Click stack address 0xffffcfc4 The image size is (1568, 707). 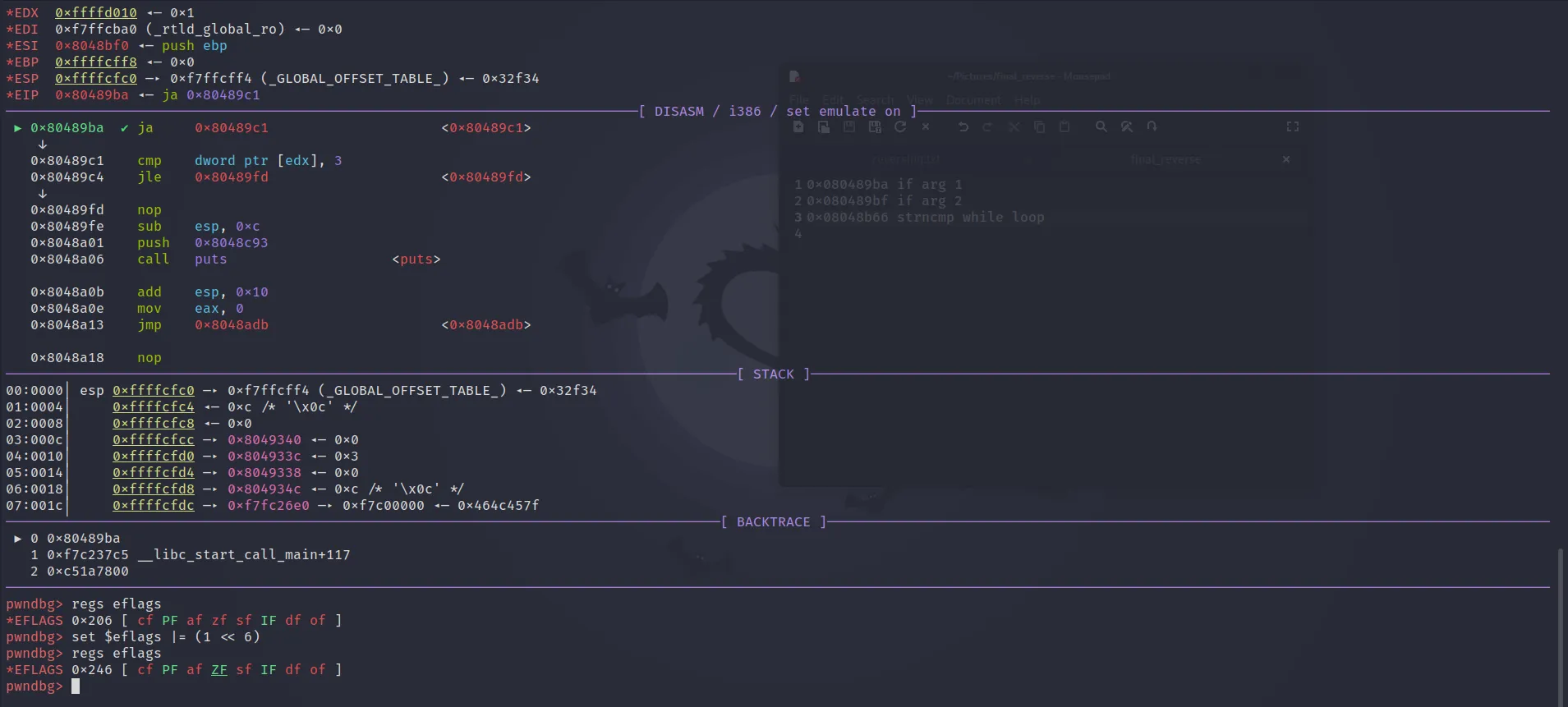[154, 407]
